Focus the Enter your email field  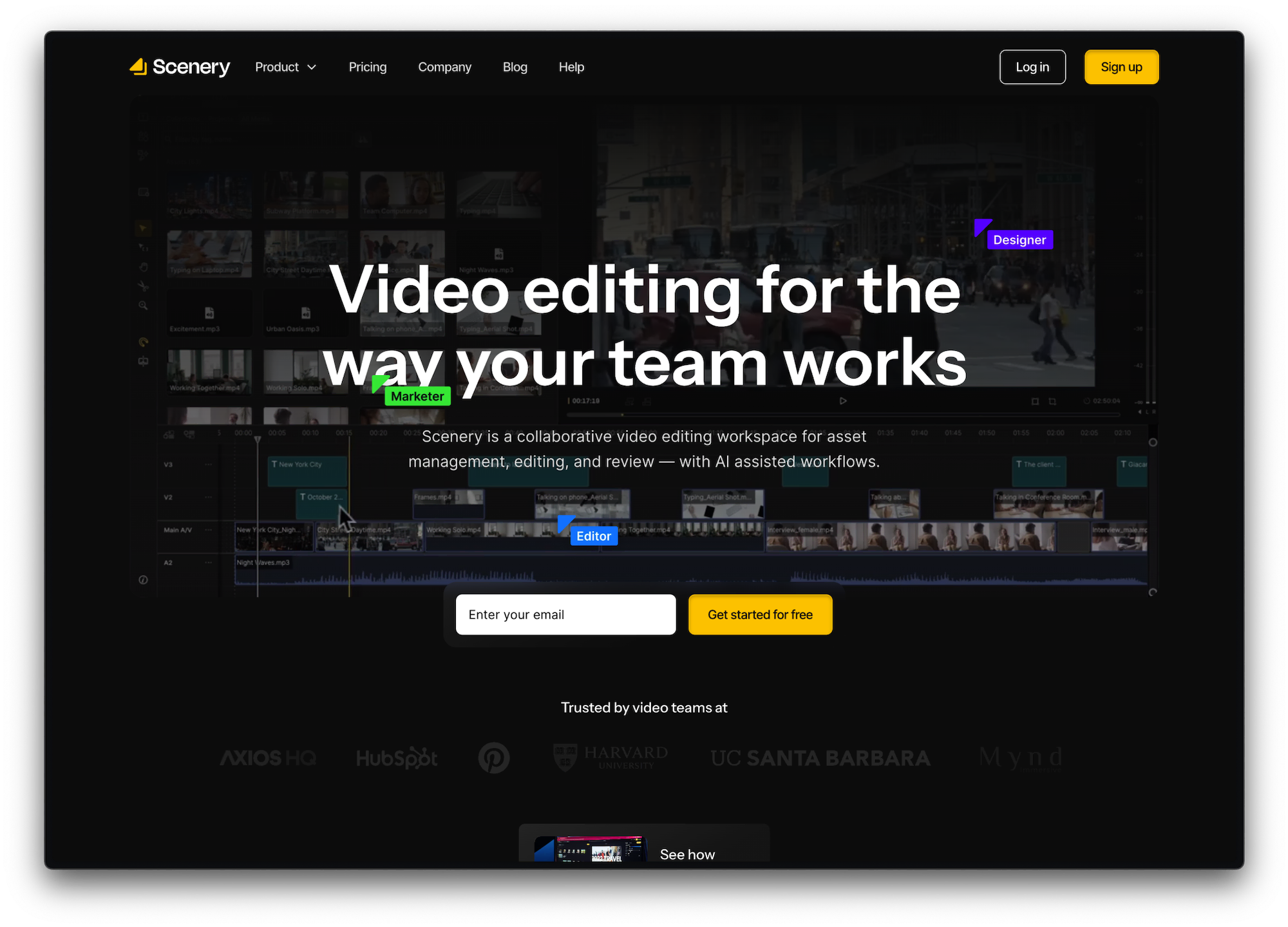pos(565,614)
